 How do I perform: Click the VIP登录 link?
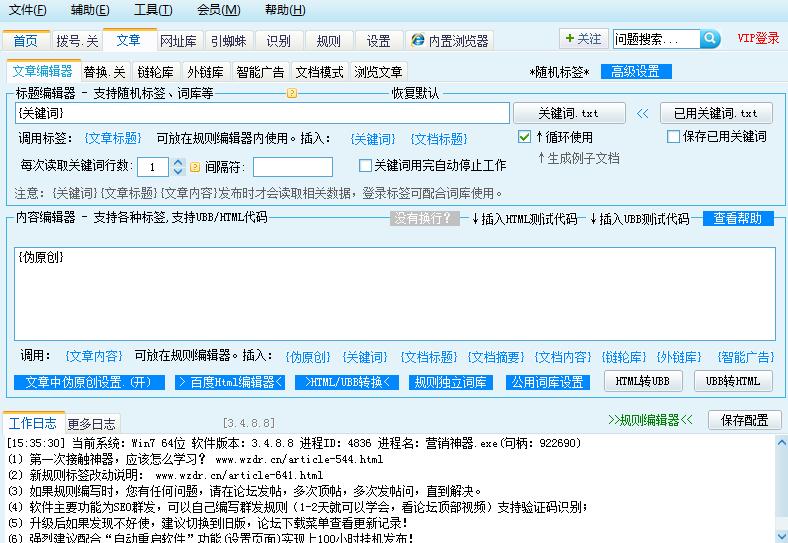pyautogui.click(x=758, y=38)
